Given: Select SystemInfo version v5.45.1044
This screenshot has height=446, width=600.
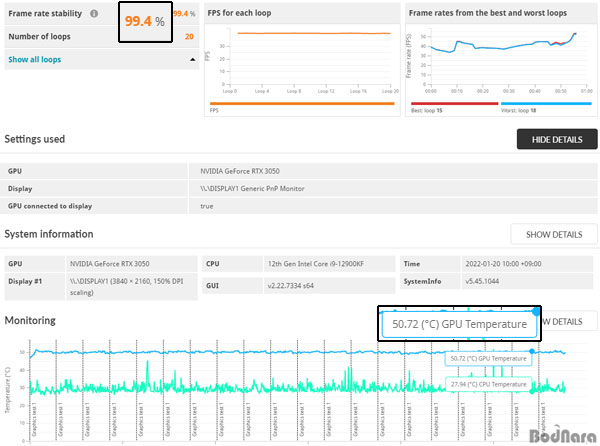Looking at the screenshot, I should [482, 281].
